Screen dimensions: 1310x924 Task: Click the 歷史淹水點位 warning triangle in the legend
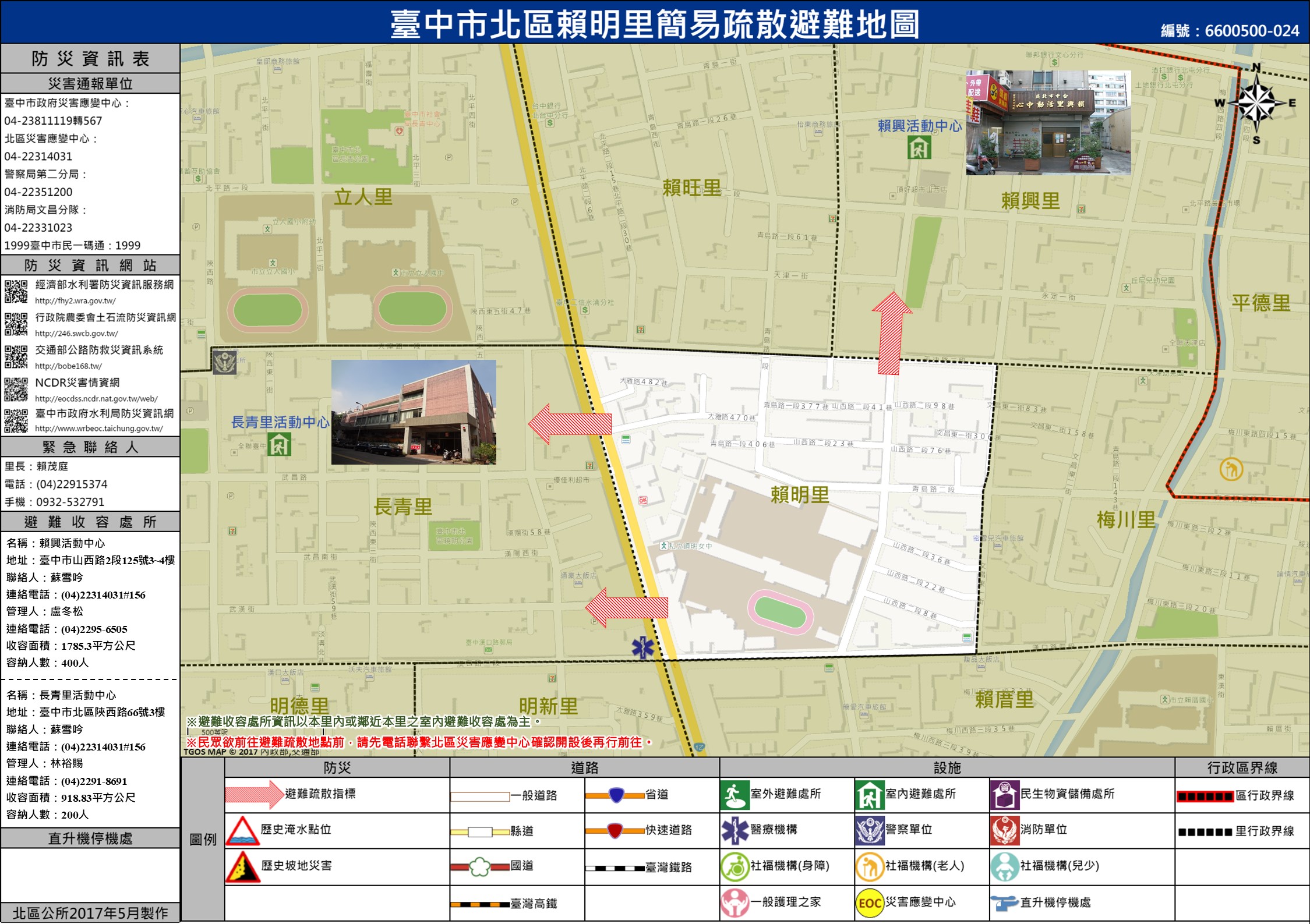pyautogui.click(x=242, y=830)
